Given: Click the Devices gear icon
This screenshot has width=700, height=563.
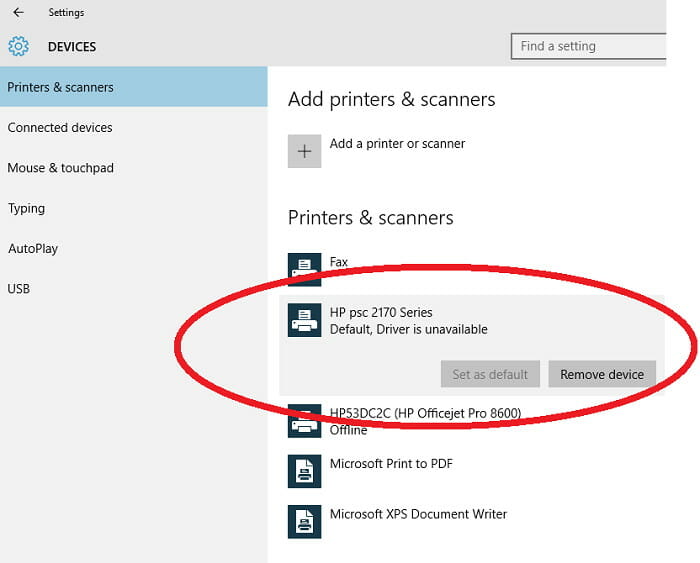Looking at the screenshot, I should (18, 46).
